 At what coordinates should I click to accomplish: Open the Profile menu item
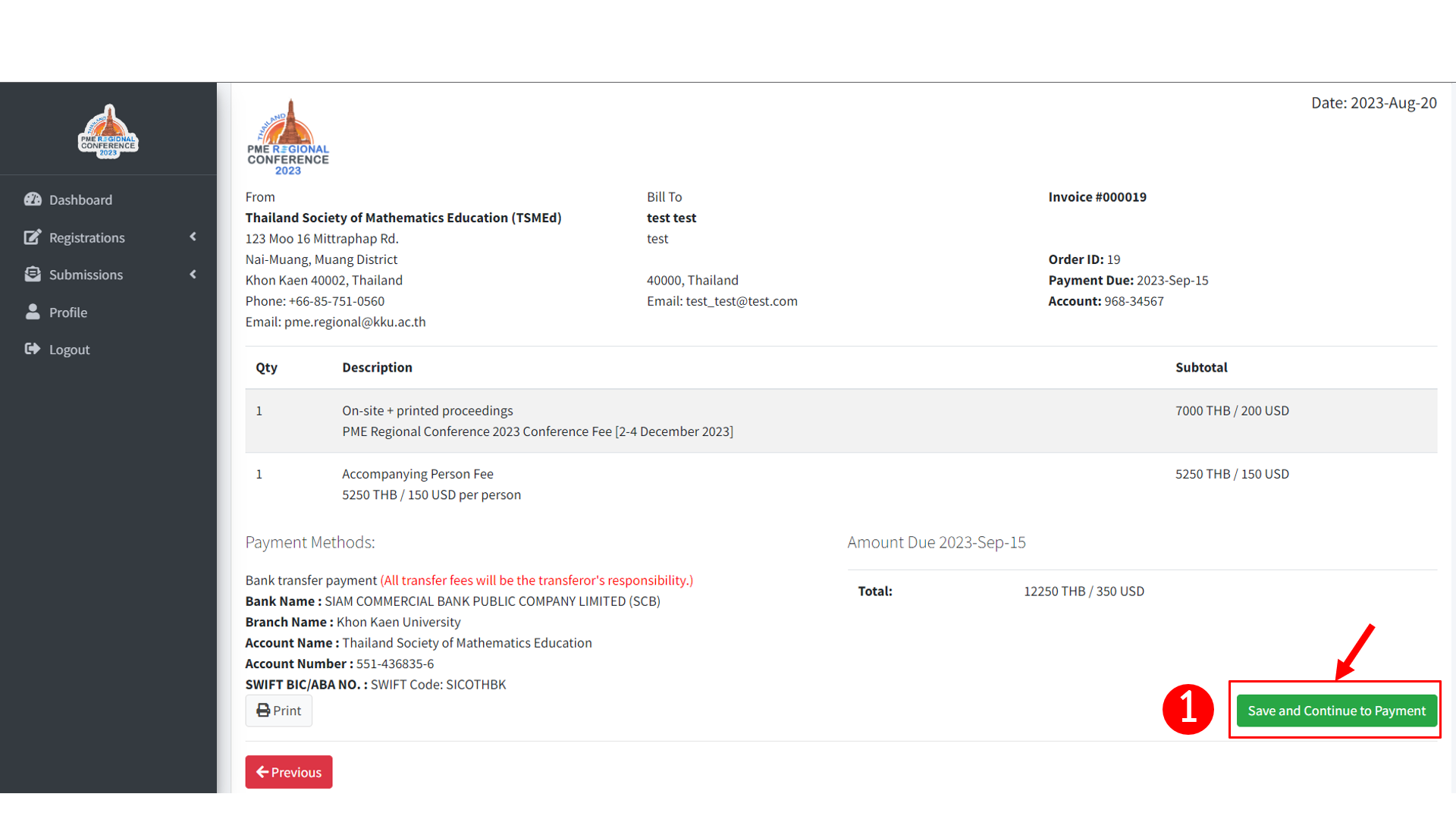click(x=68, y=312)
